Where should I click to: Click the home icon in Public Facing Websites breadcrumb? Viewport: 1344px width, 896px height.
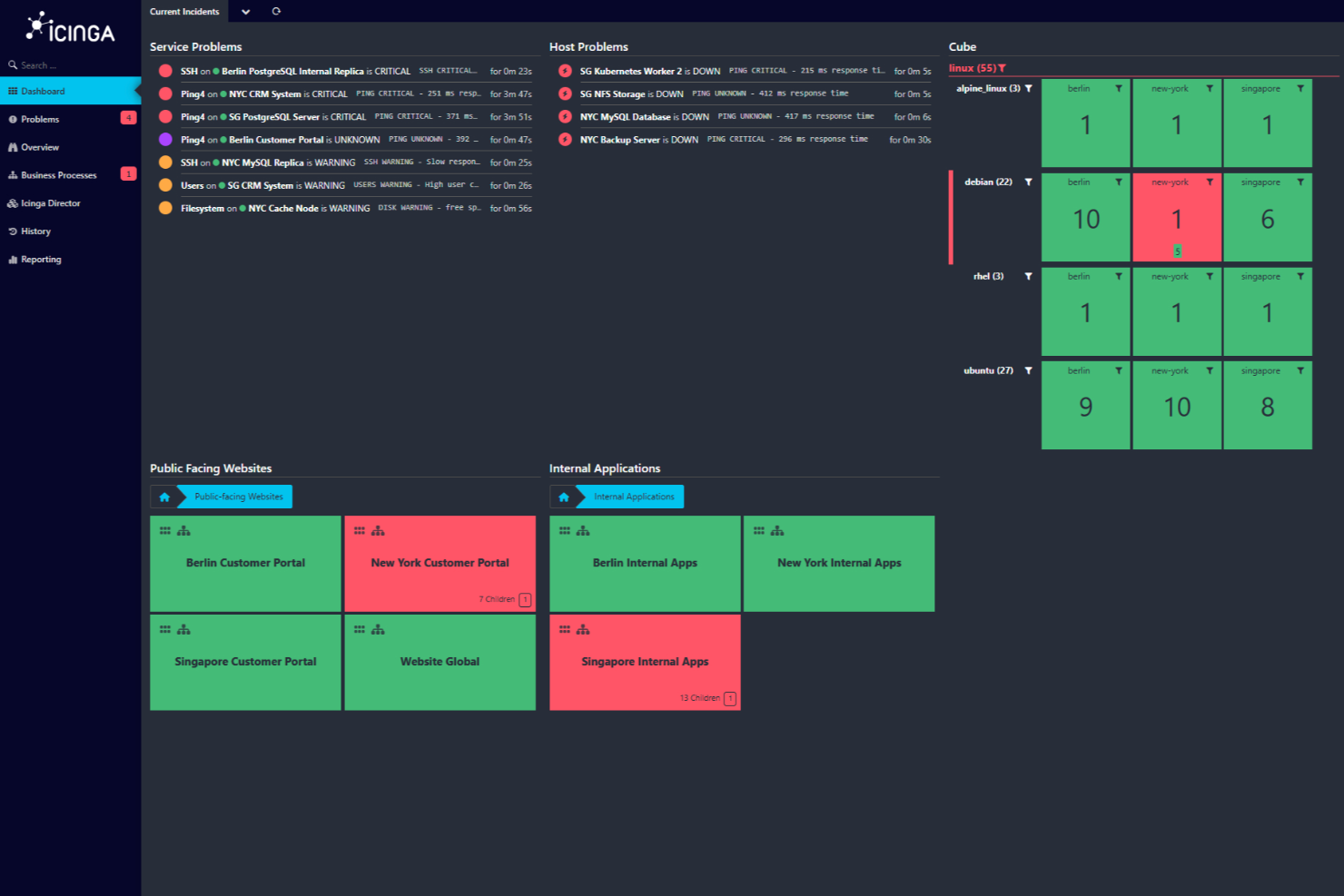[164, 497]
